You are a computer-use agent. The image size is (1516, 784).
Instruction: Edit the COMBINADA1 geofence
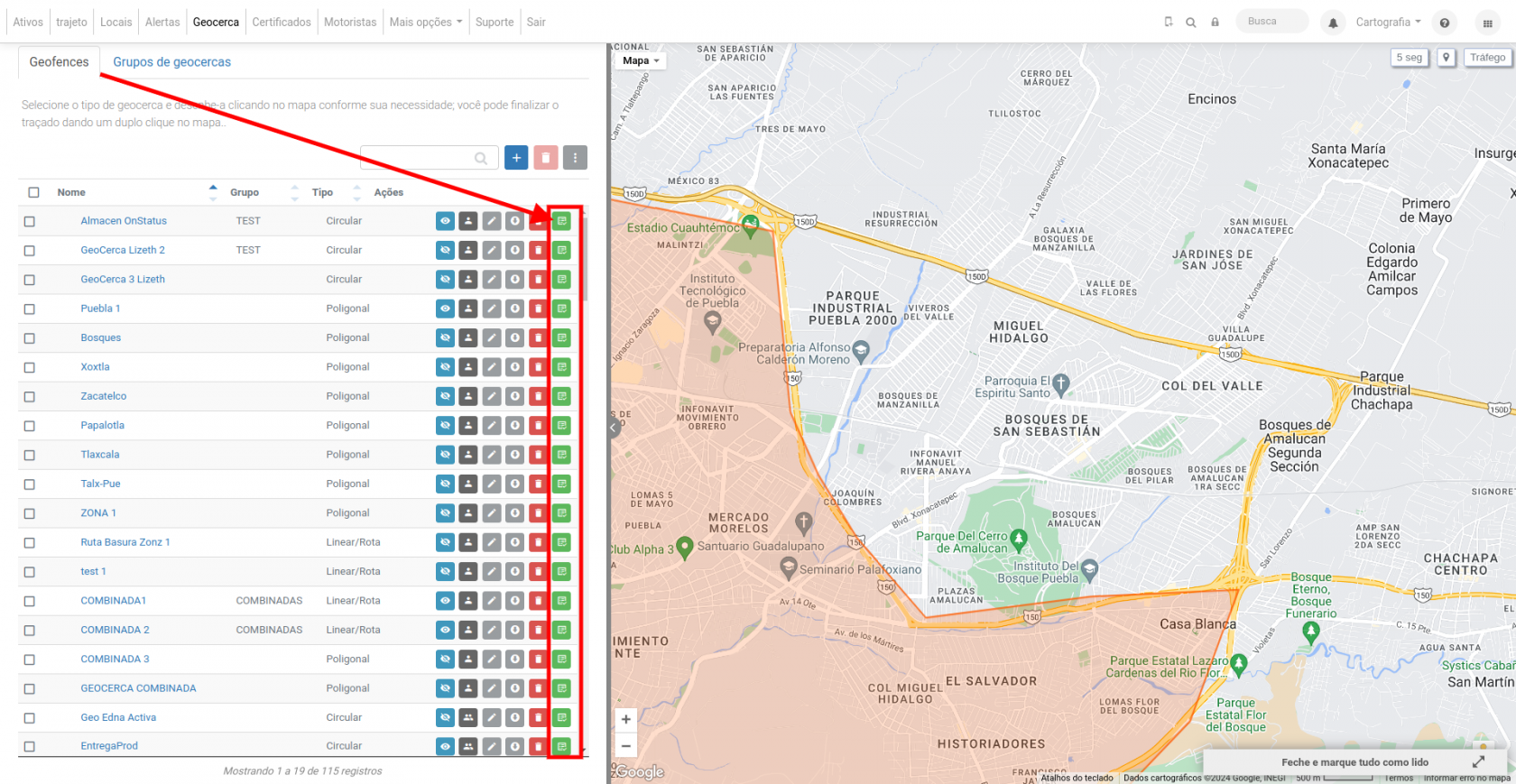492,601
